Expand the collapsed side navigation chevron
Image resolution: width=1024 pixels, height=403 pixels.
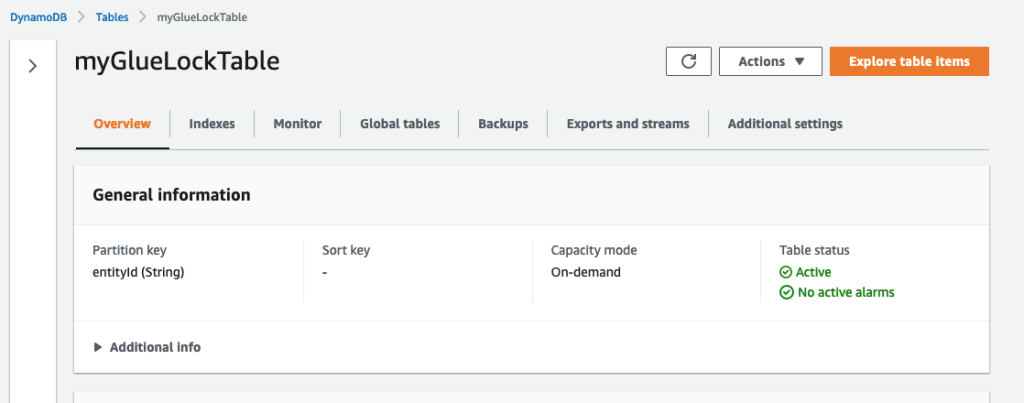pos(33,66)
